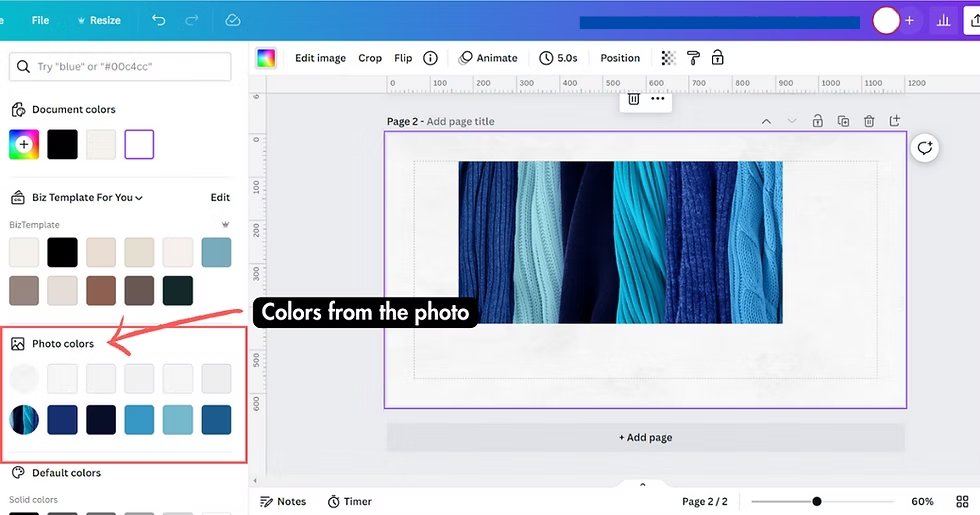The height and width of the screenshot is (515, 980).
Task: Click the cloud save status icon
Action: point(232,20)
